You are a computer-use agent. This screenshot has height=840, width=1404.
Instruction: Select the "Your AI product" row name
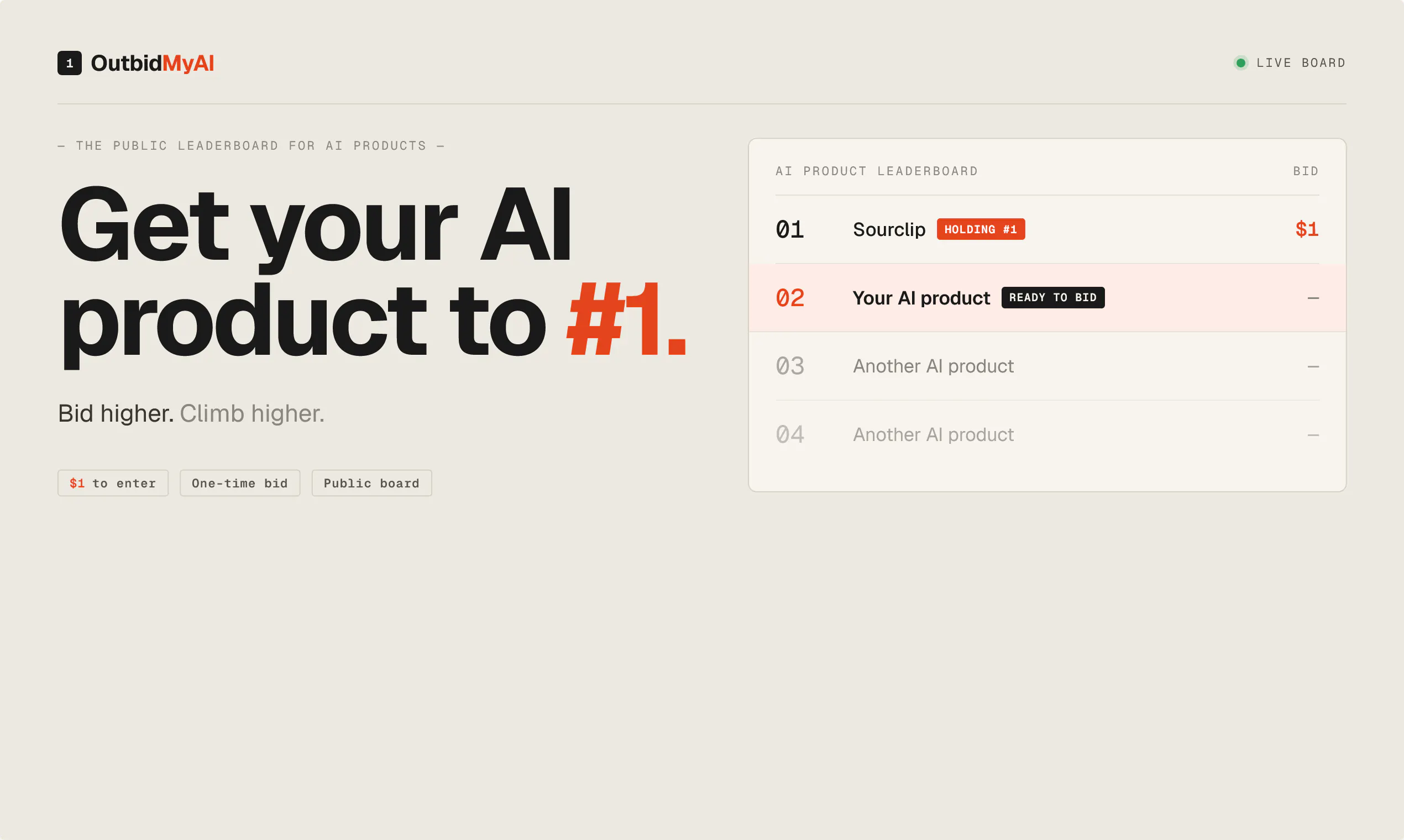coord(921,298)
